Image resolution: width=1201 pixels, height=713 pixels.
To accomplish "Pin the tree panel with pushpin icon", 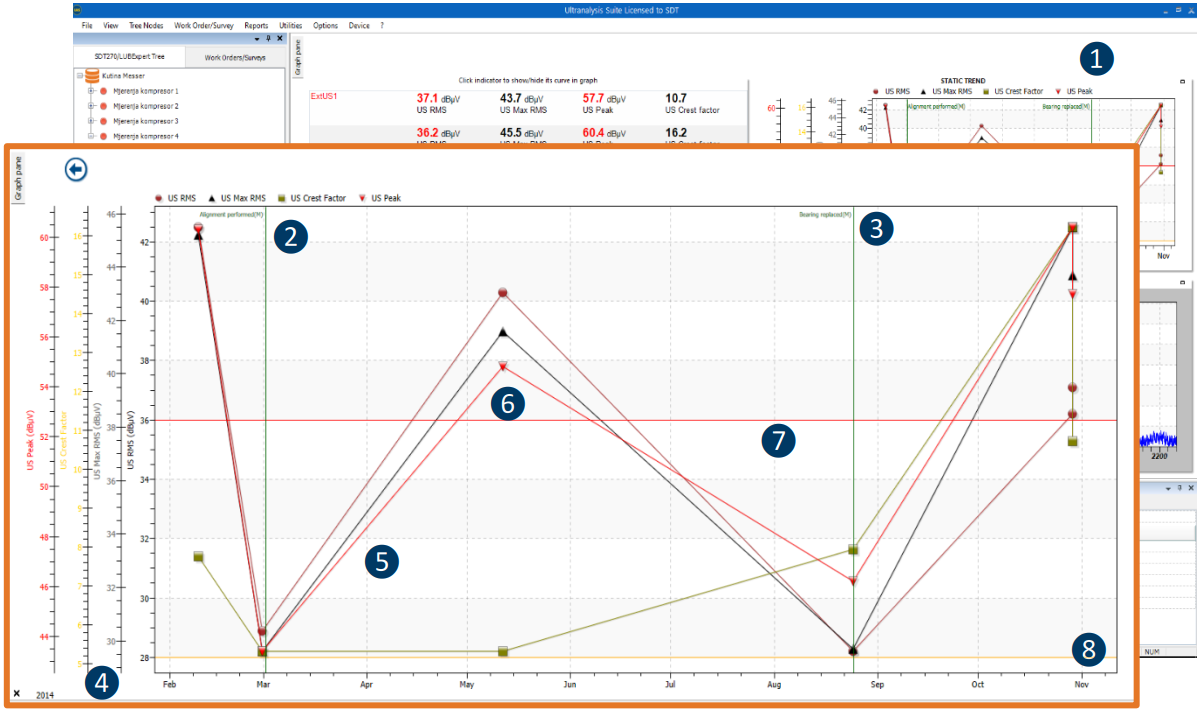I will pyautogui.click(x=268, y=38).
